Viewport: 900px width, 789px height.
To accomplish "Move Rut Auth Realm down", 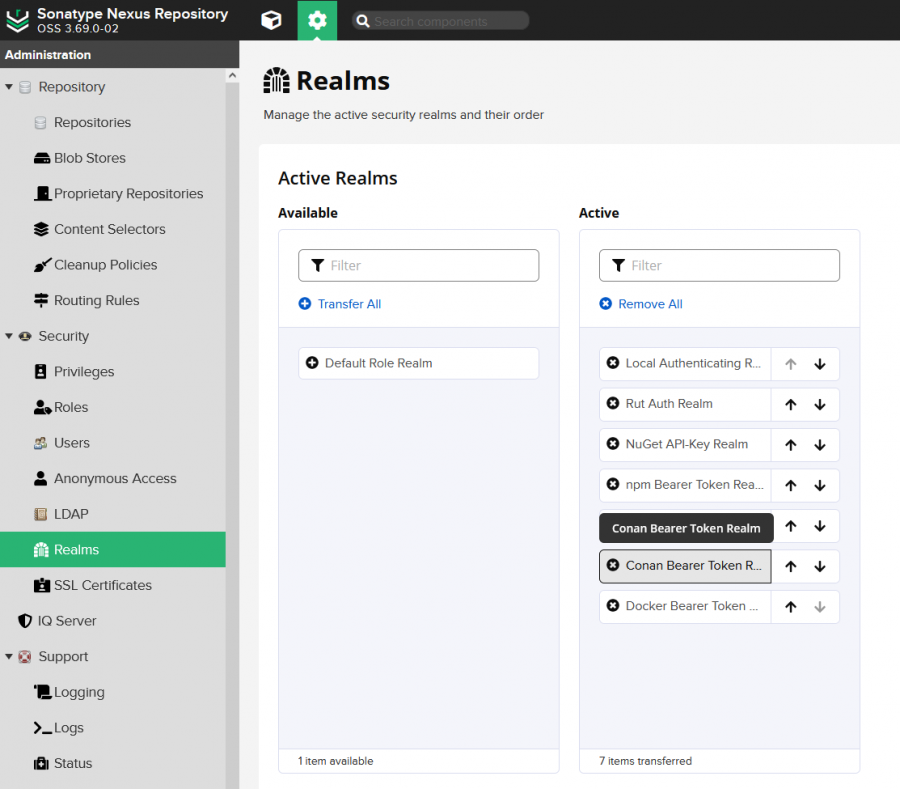I will coord(820,405).
